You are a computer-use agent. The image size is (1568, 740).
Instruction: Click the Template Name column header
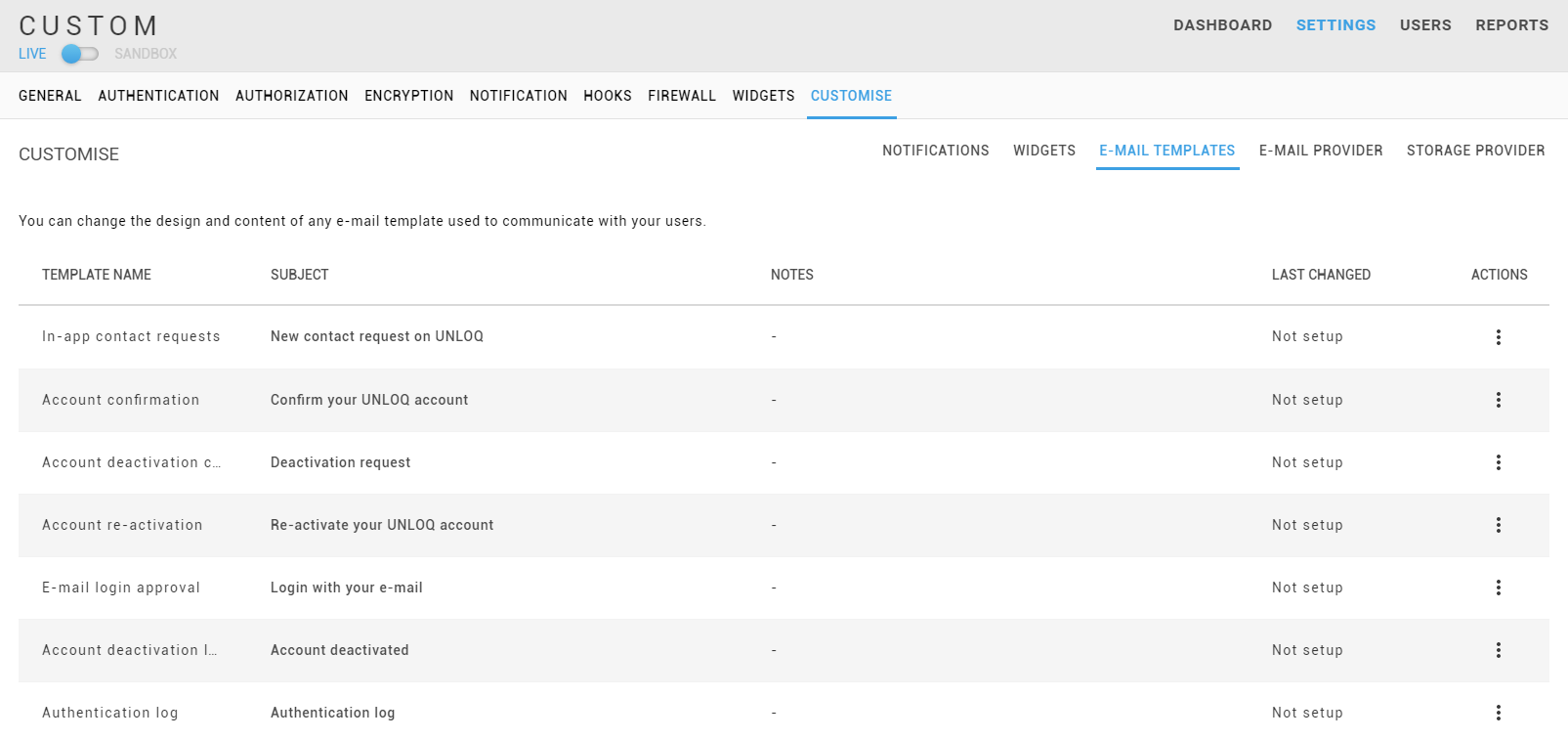coord(97,275)
